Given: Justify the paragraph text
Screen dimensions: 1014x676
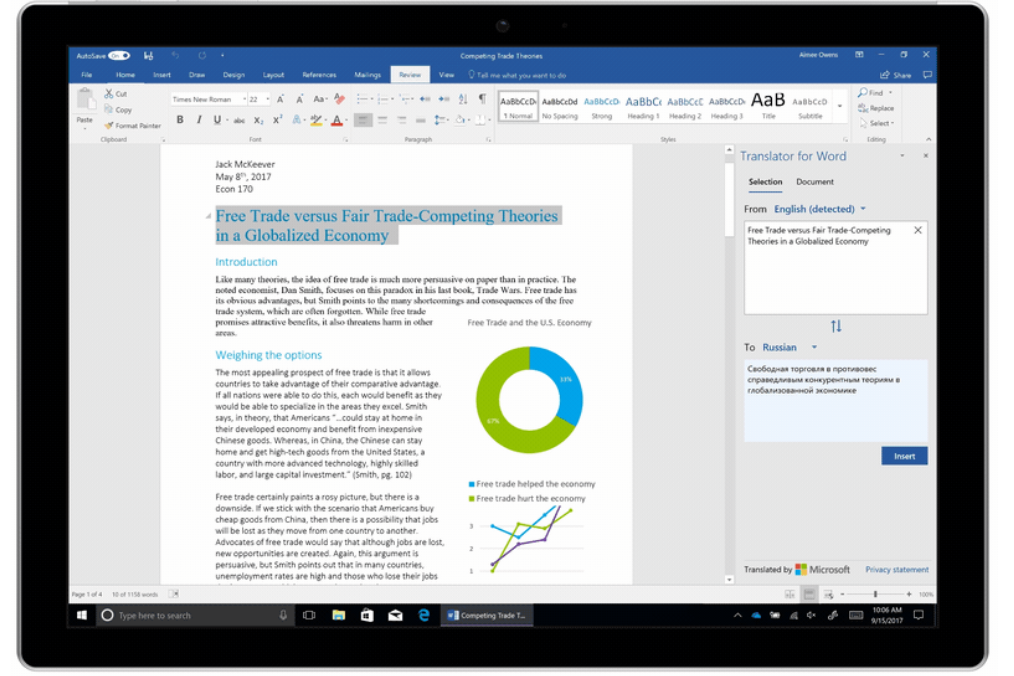Looking at the screenshot, I should [420, 120].
